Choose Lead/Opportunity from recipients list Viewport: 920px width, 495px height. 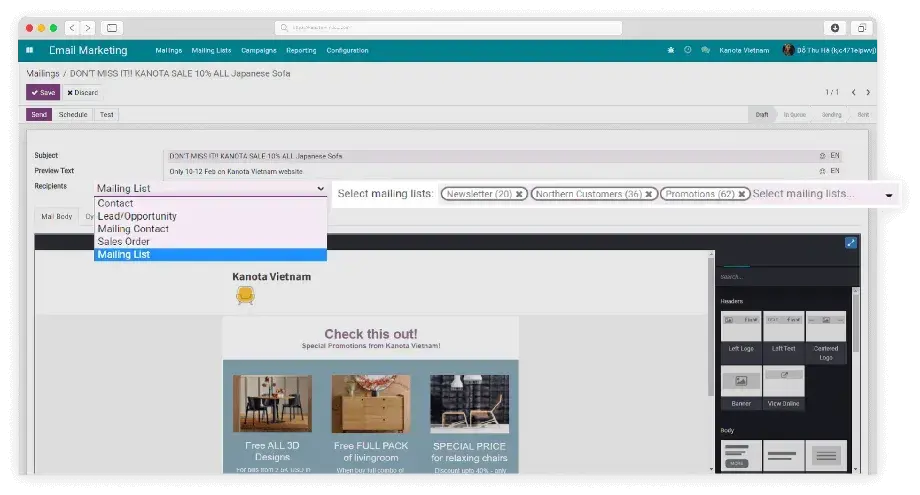click(x=137, y=216)
